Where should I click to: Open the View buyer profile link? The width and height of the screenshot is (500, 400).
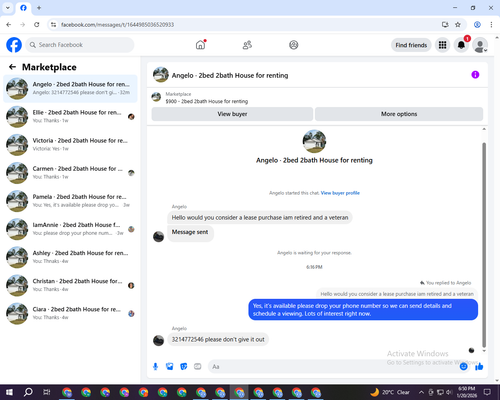point(340,193)
